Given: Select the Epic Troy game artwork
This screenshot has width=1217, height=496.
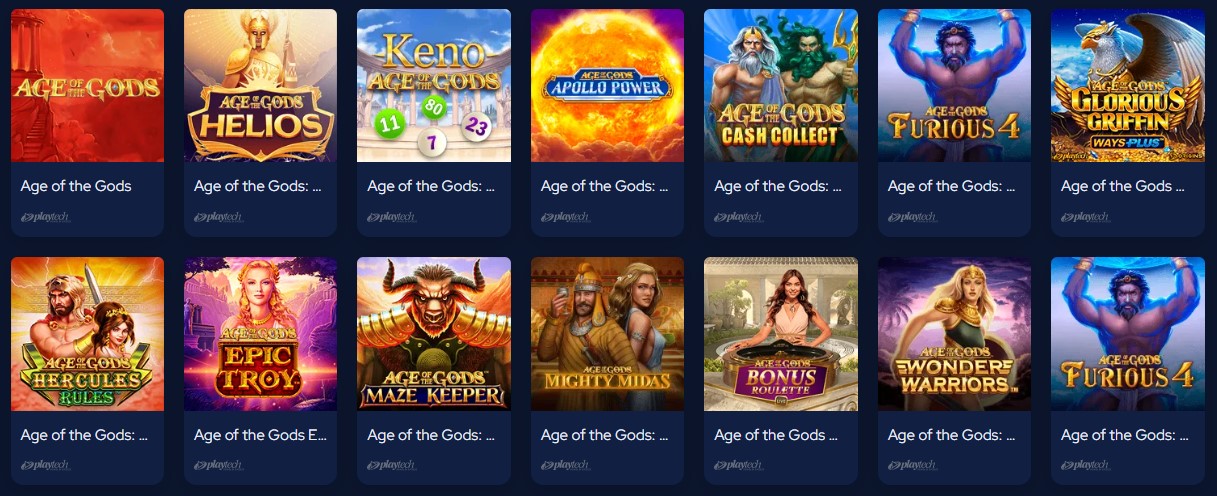Looking at the screenshot, I should click(x=260, y=334).
